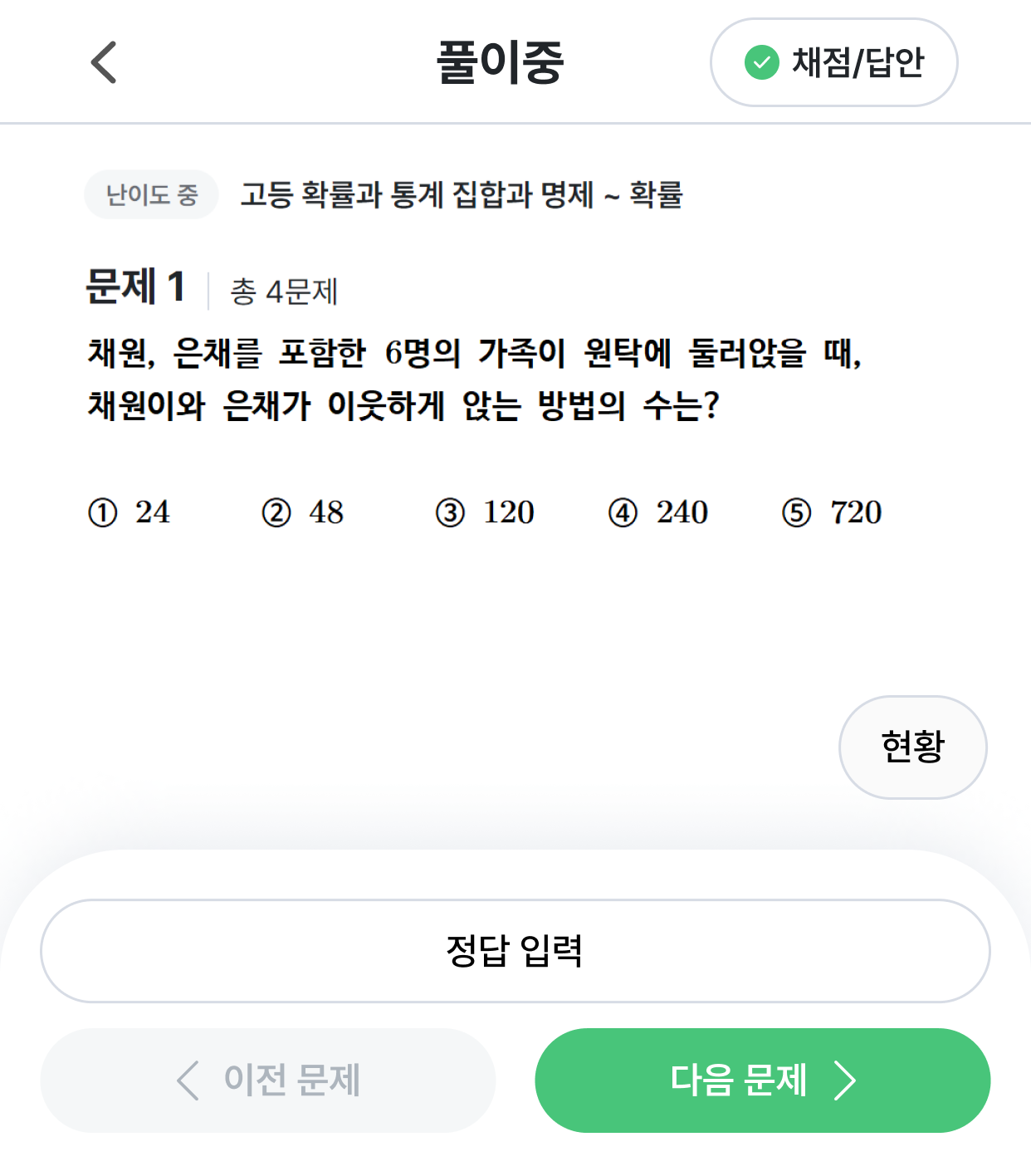The image size is (1031, 1176).
Task: Click the question text about 채원, 은채
Action: pyautogui.click(x=475, y=379)
